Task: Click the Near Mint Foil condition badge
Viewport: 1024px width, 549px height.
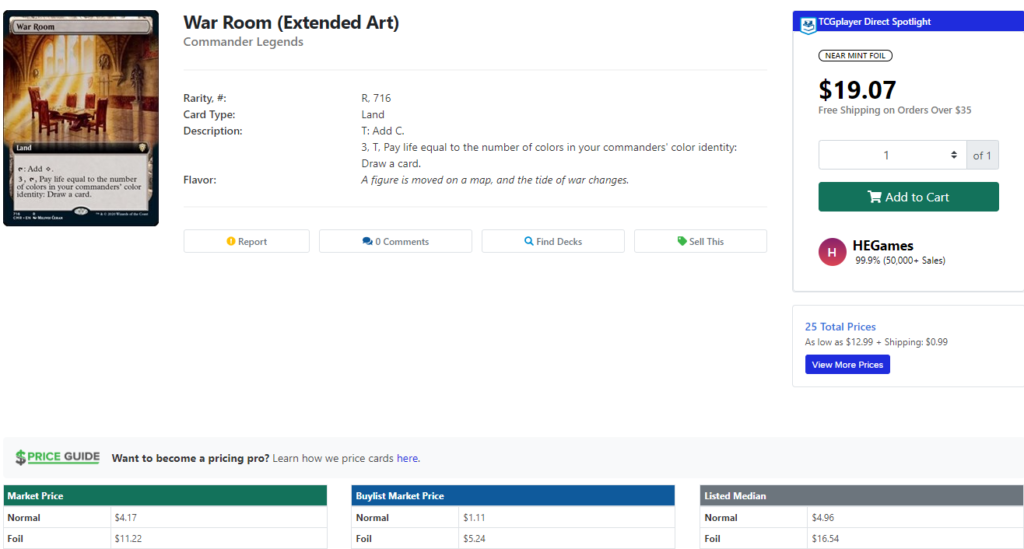Action: click(x=855, y=55)
